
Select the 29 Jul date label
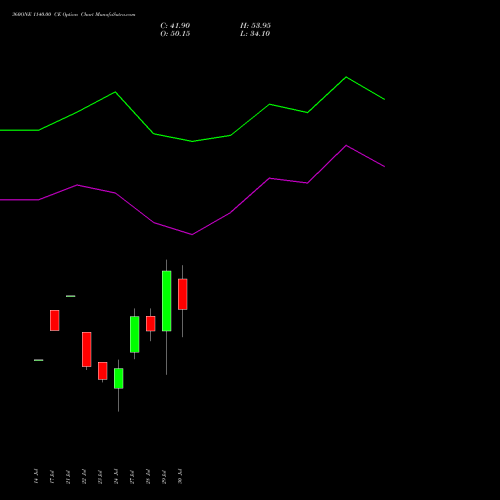click(164, 476)
